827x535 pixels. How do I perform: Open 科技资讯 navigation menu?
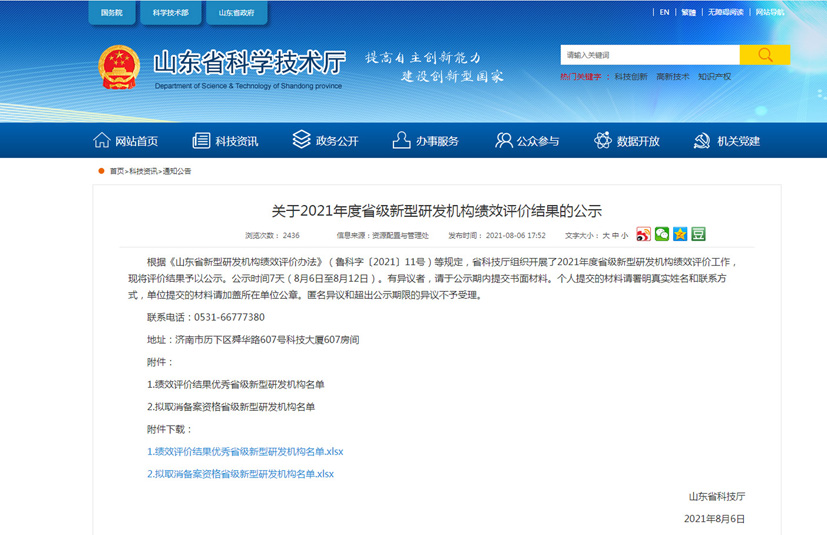coord(225,141)
